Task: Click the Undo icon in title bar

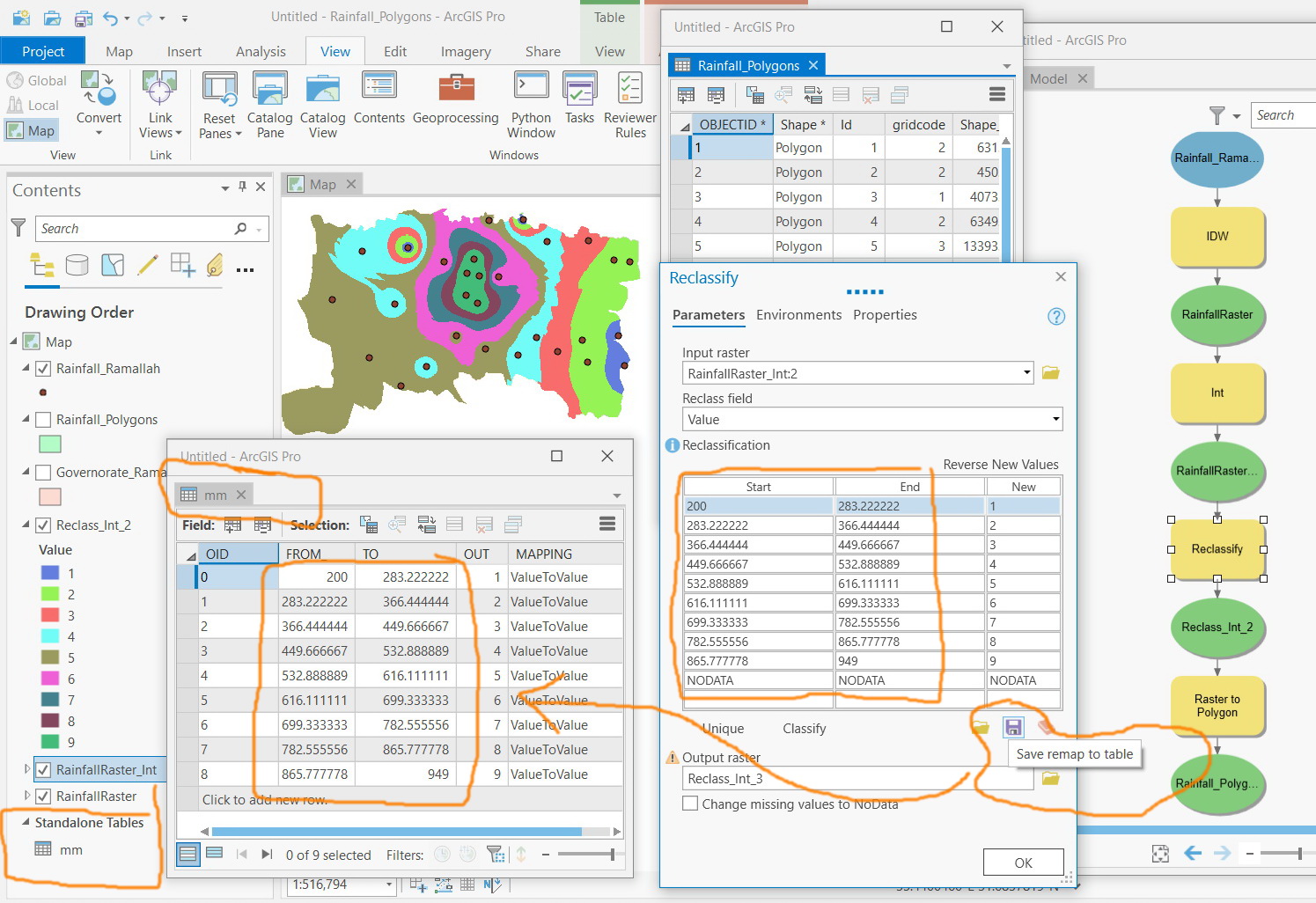Action: coord(110,18)
